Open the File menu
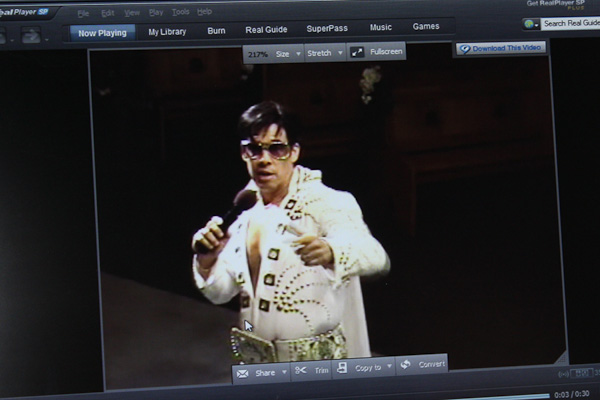The height and width of the screenshot is (400, 600). coord(83,13)
